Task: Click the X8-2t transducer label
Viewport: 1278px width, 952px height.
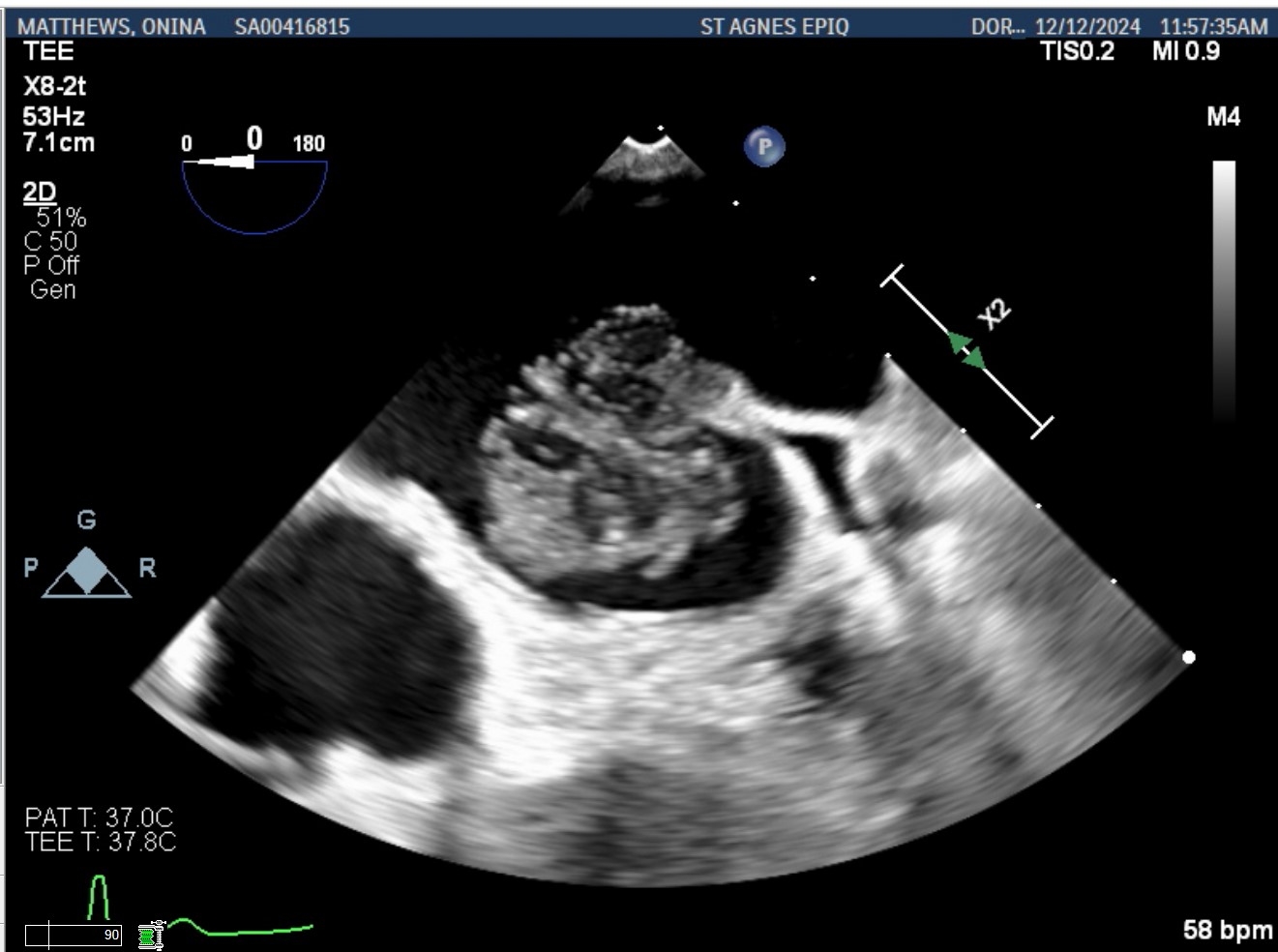Action: (x=55, y=86)
